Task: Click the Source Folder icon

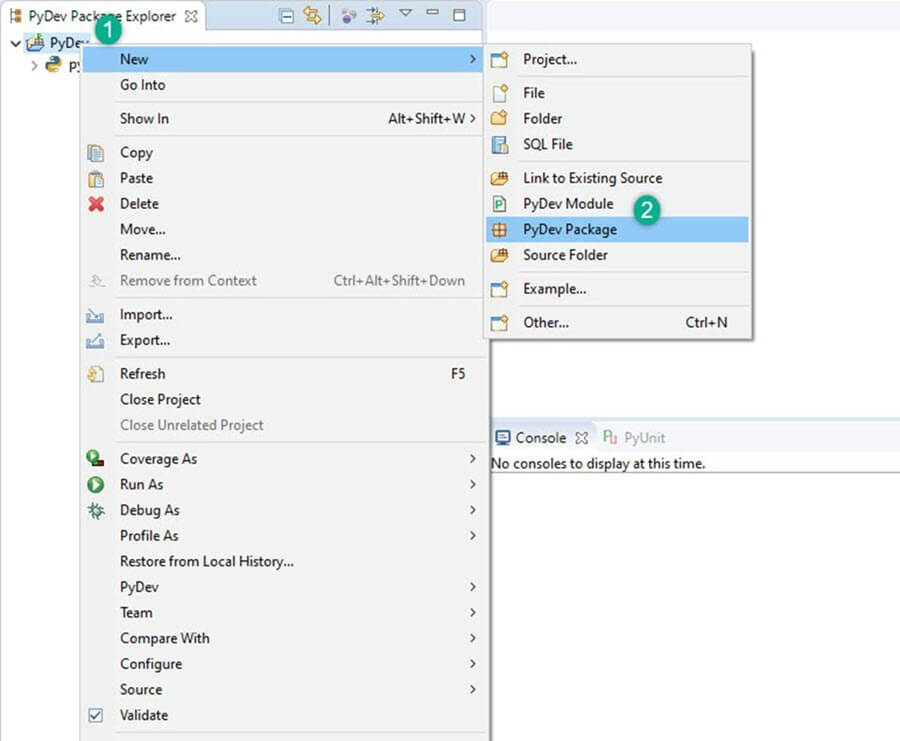Action: click(x=501, y=255)
